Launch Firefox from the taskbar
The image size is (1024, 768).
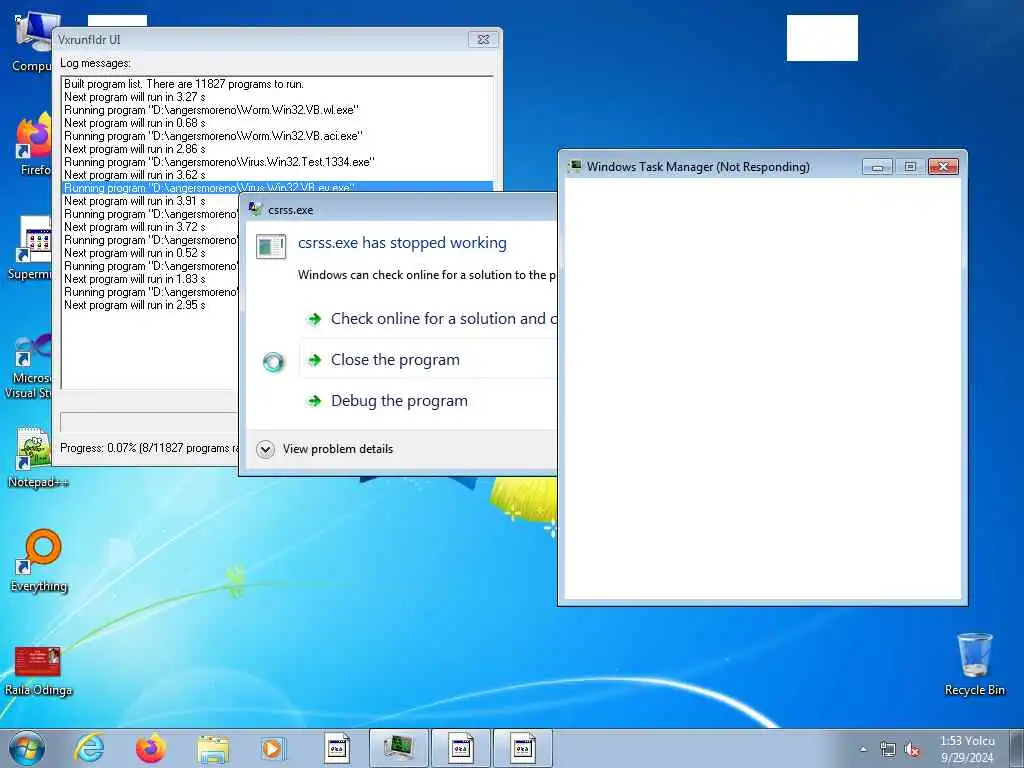click(150, 748)
